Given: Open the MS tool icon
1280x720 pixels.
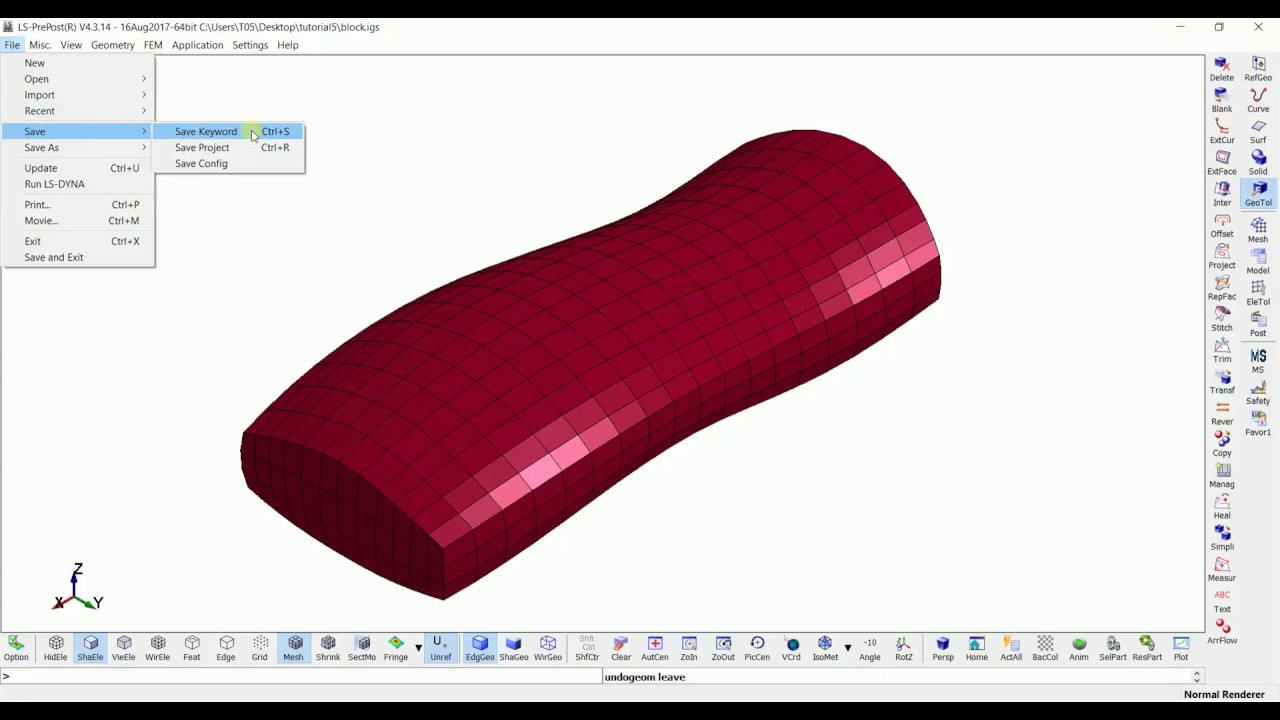Looking at the screenshot, I should 1258,360.
